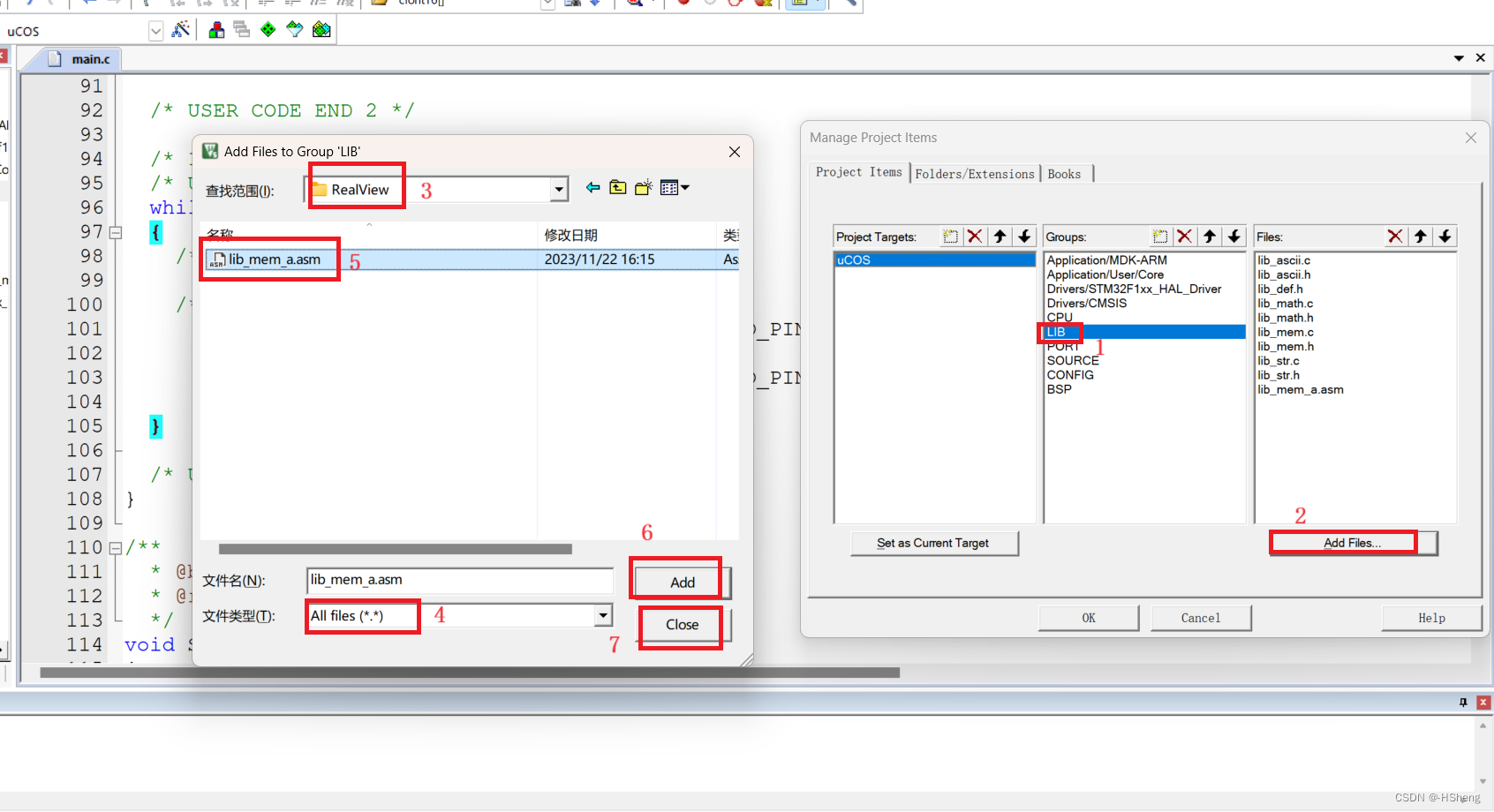Open the 查找范围 Look-in dropdown showing RealView

[558, 189]
